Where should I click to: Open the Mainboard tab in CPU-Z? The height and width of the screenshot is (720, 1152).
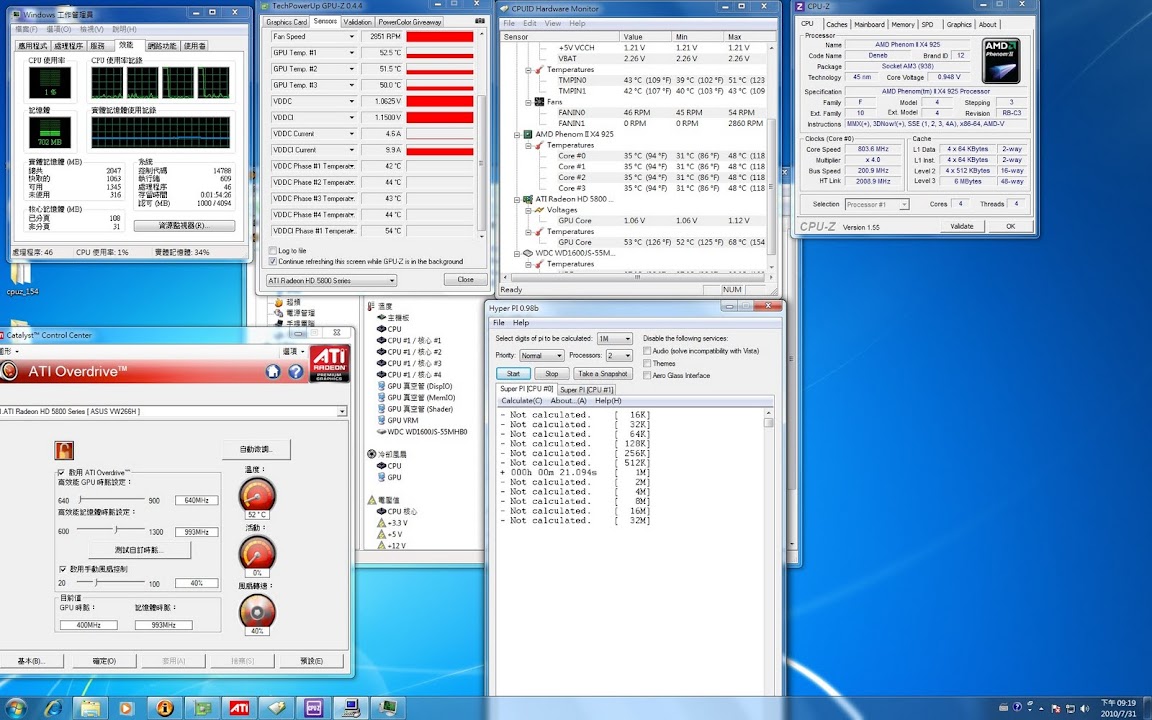click(x=869, y=24)
